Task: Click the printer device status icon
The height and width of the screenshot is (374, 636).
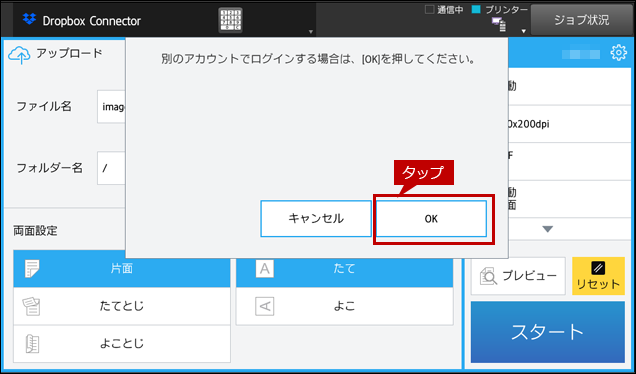Action: (x=498, y=24)
